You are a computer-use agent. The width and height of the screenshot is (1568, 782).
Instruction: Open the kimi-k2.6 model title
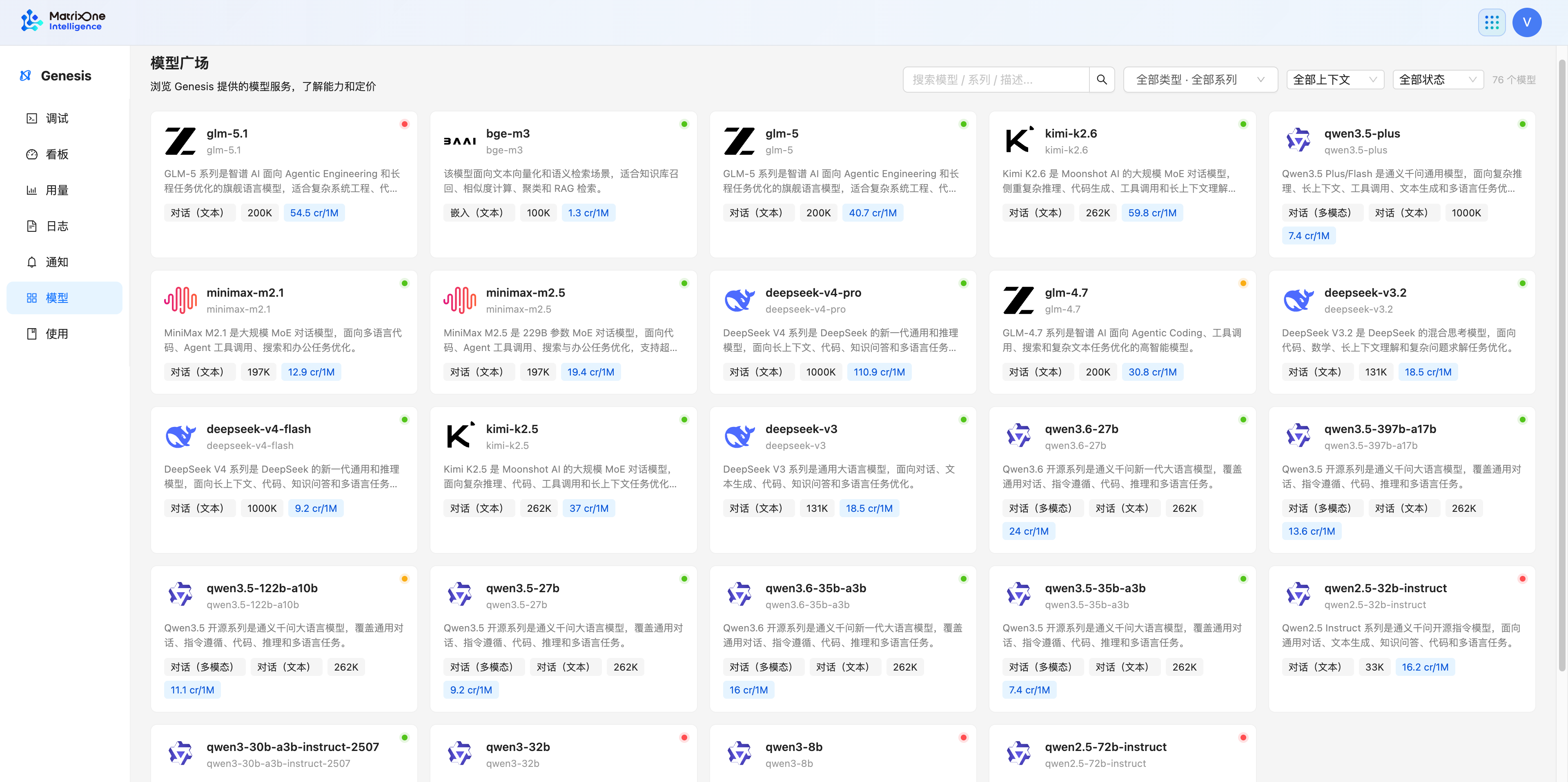1071,133
